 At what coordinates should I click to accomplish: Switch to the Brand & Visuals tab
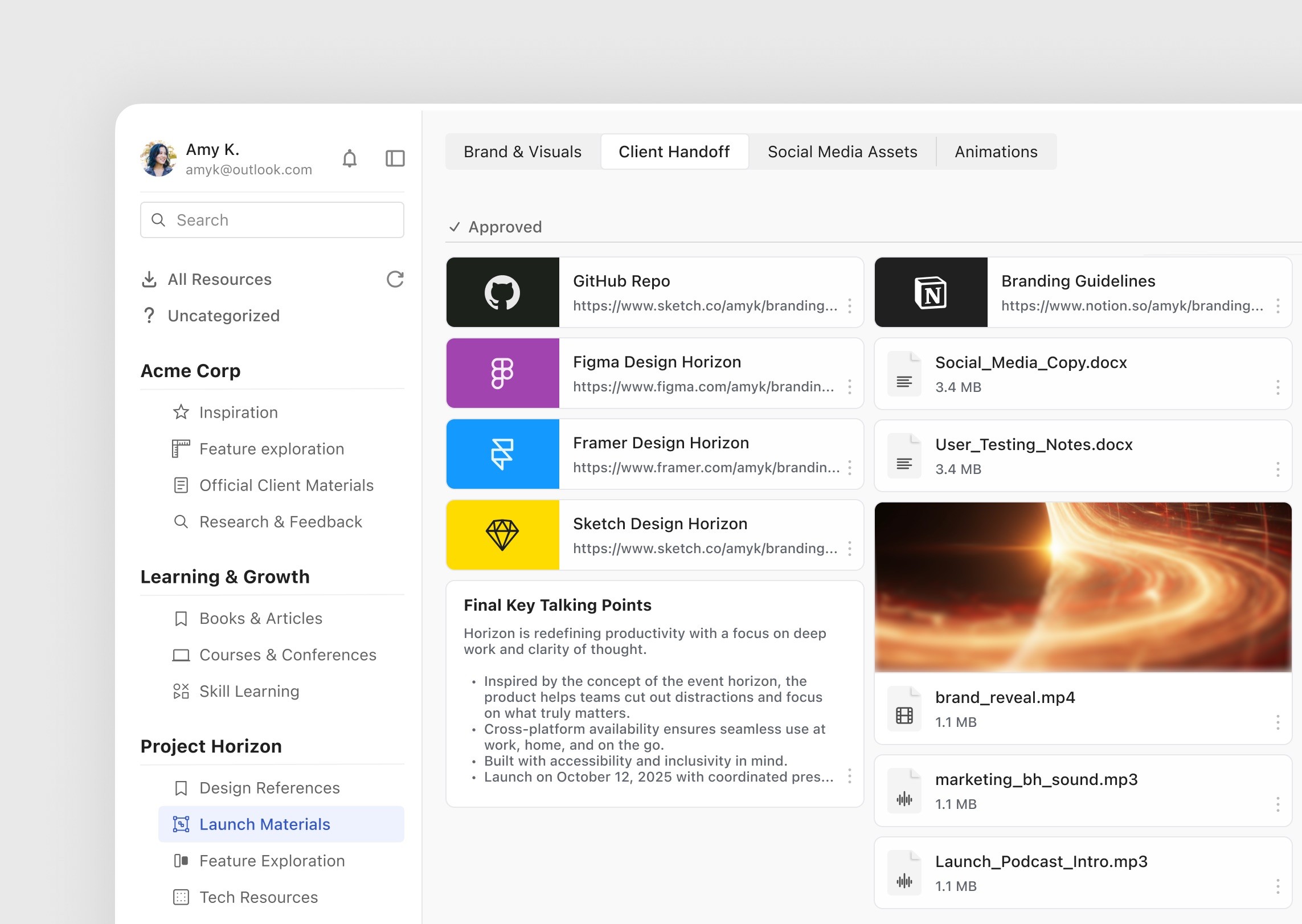tap(522, 152)
